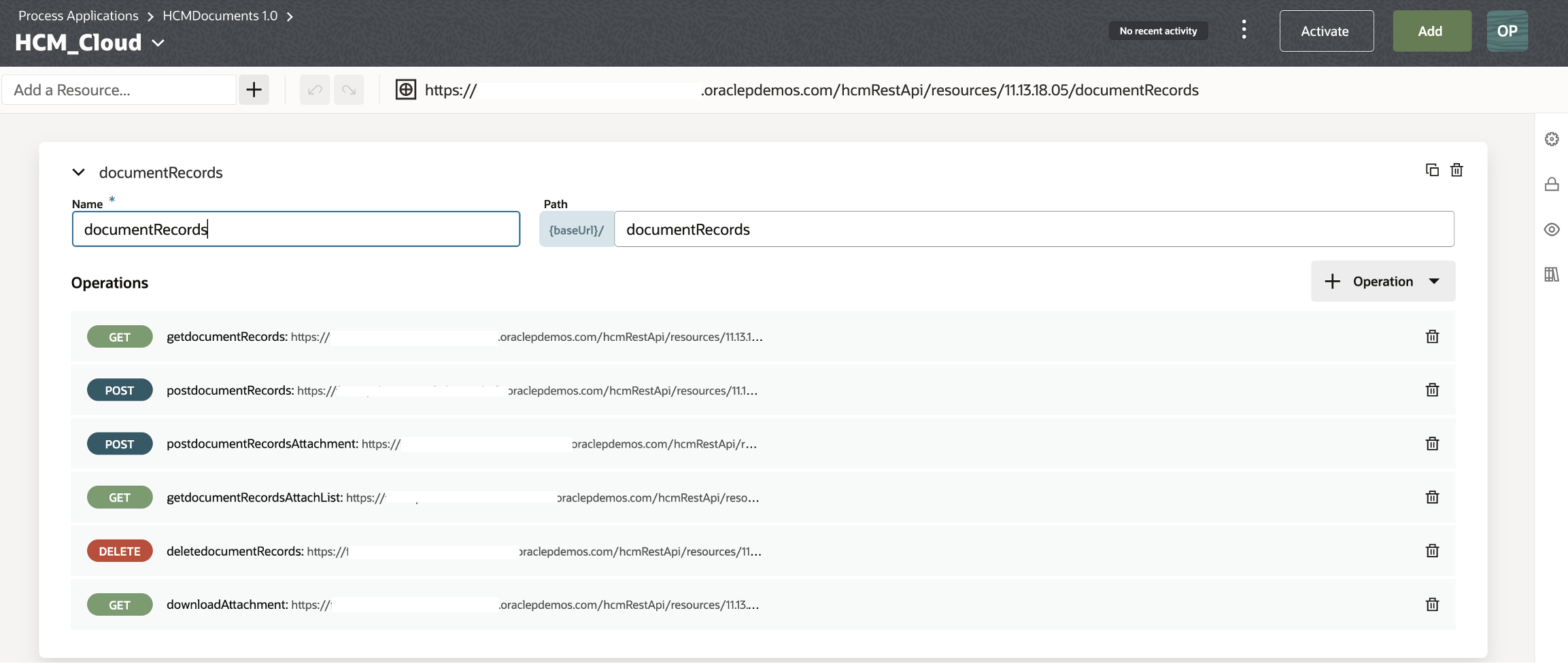Toggle the eye preview icon in sidebar
1568x664 pixels.
click(1552, 229)
